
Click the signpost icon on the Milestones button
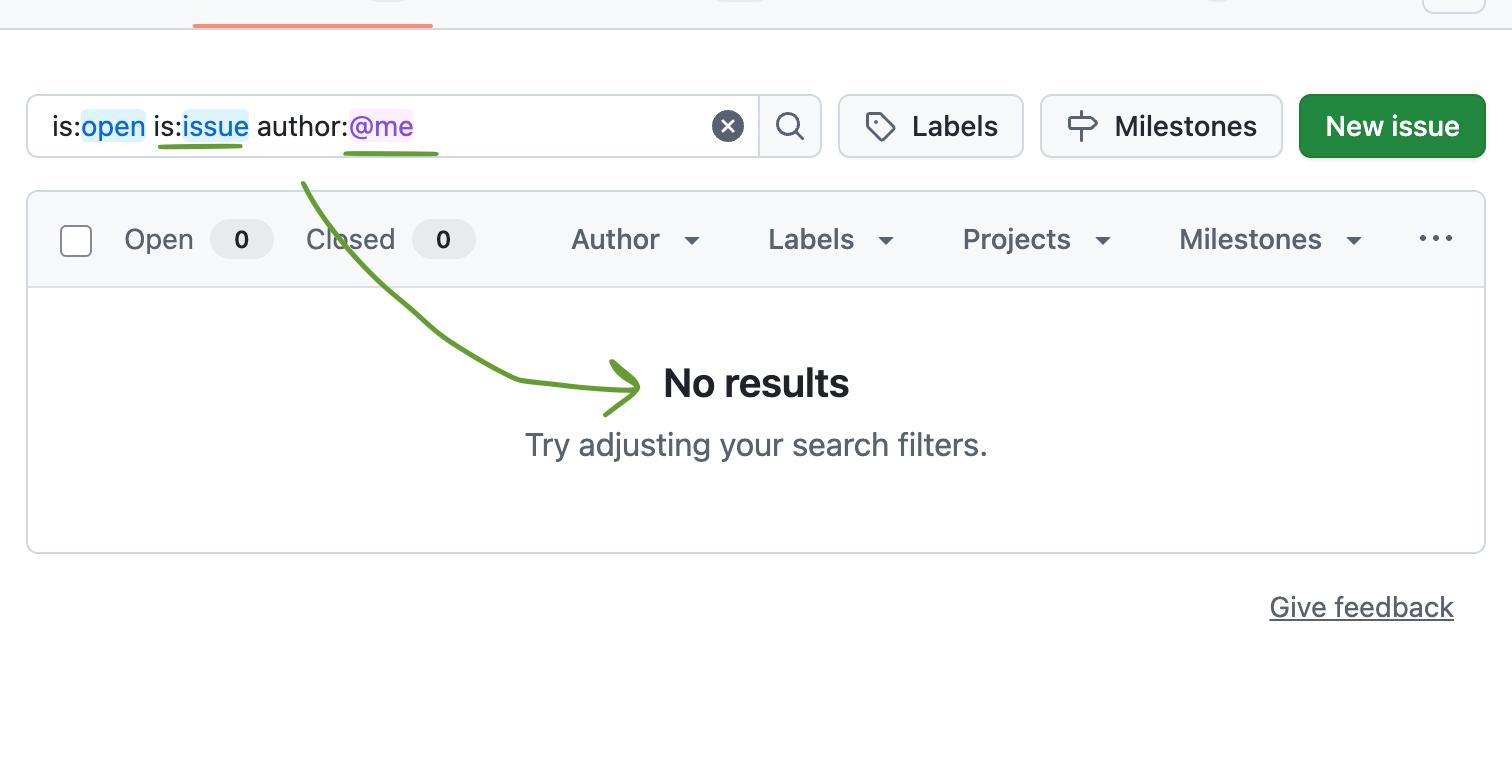click(x=1082, y=127)
